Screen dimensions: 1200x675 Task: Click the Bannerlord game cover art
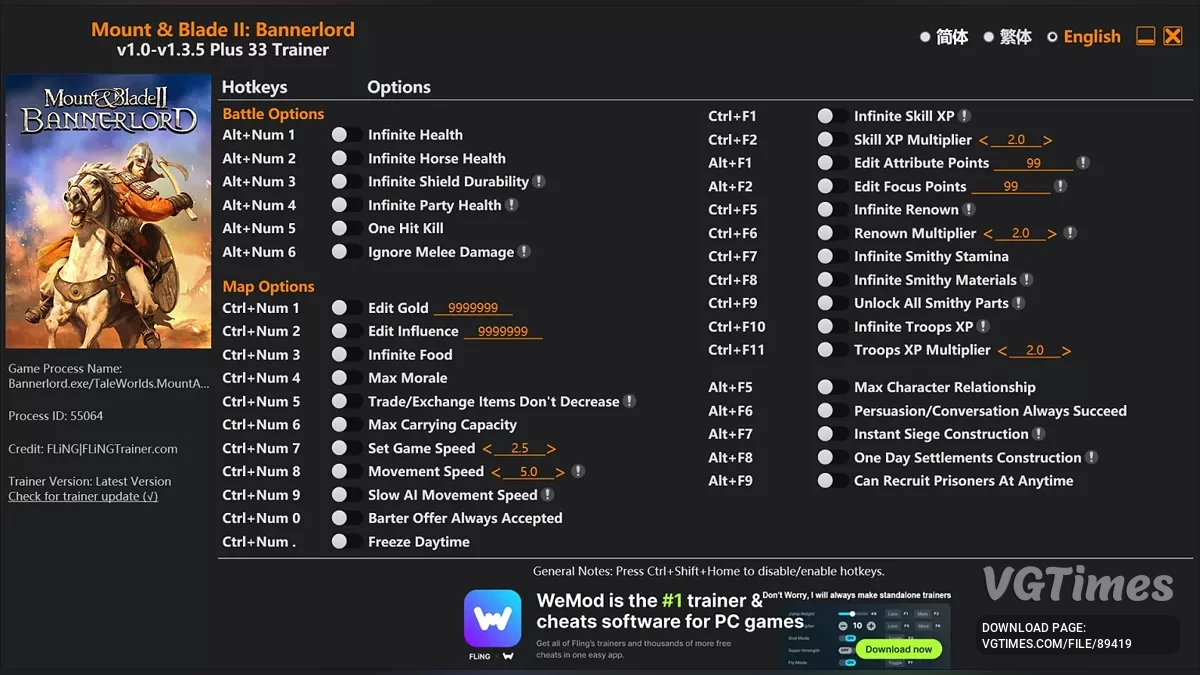[x=108, y=211]
